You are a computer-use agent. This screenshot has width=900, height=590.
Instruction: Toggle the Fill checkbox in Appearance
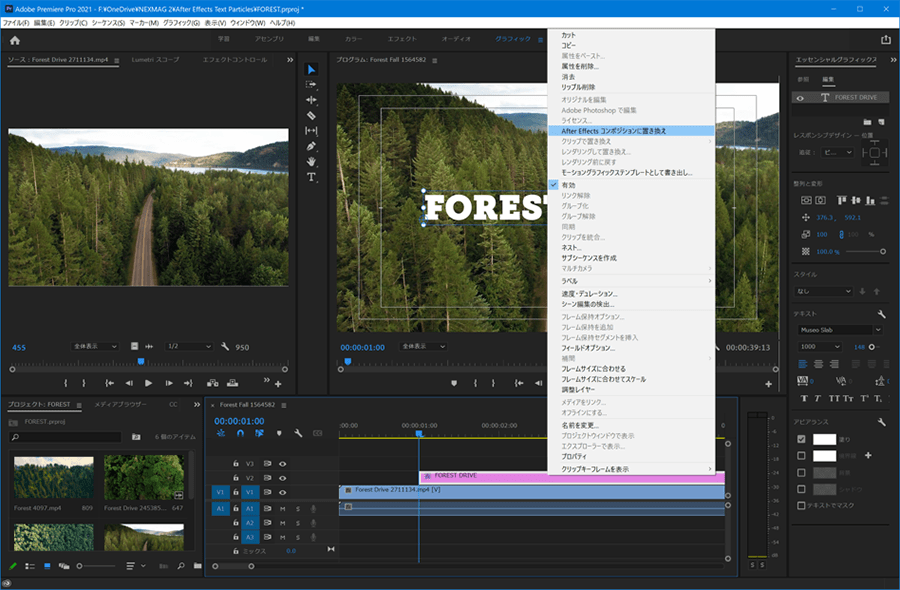(x=801, y=439)
